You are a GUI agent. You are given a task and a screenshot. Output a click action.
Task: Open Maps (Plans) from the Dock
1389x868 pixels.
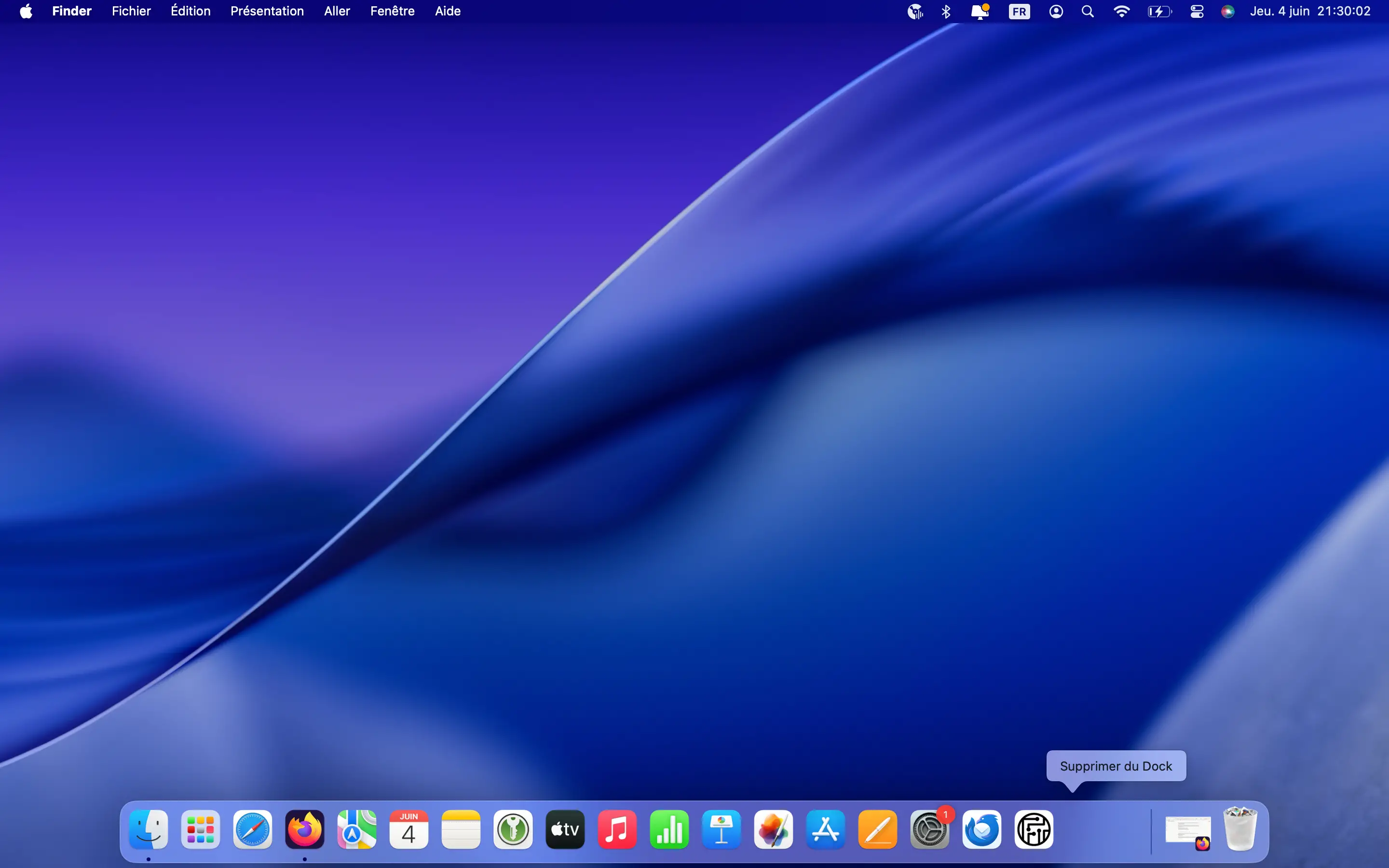[x=357, y=829]
